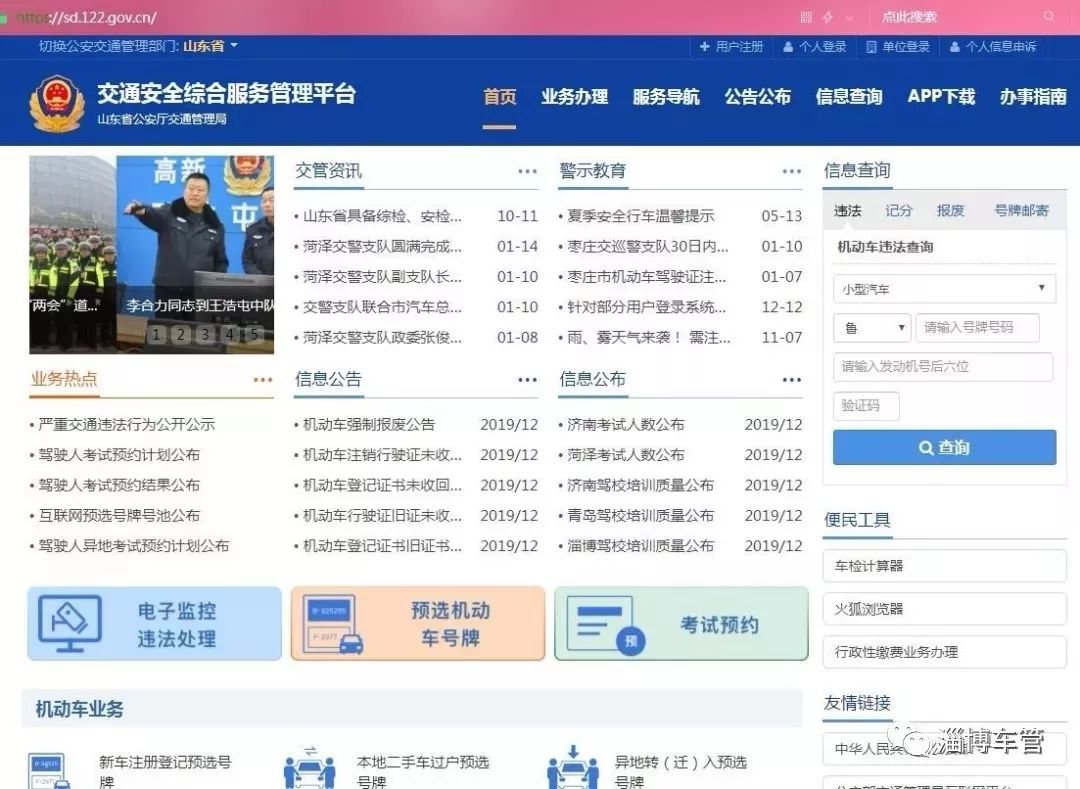Click the browser search magnifier icon
The image size is (1080, 789).
pos(1048,16)
